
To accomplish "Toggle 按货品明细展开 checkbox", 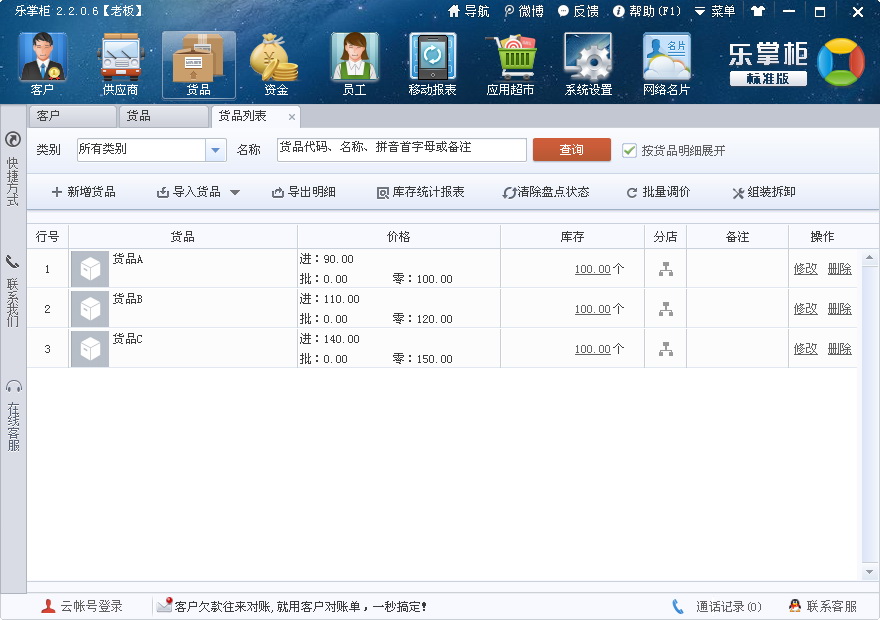I will [x=629, y=150].
